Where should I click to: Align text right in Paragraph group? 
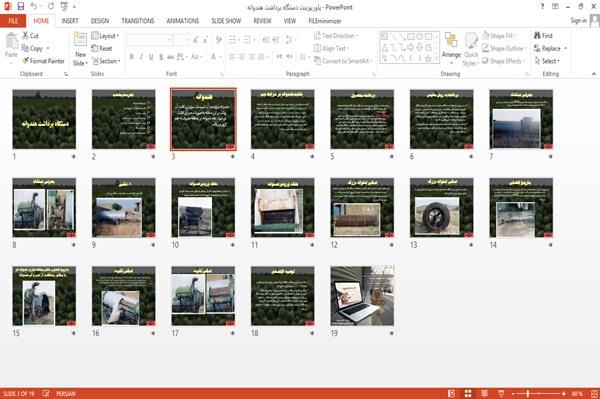tap(251, 57)
